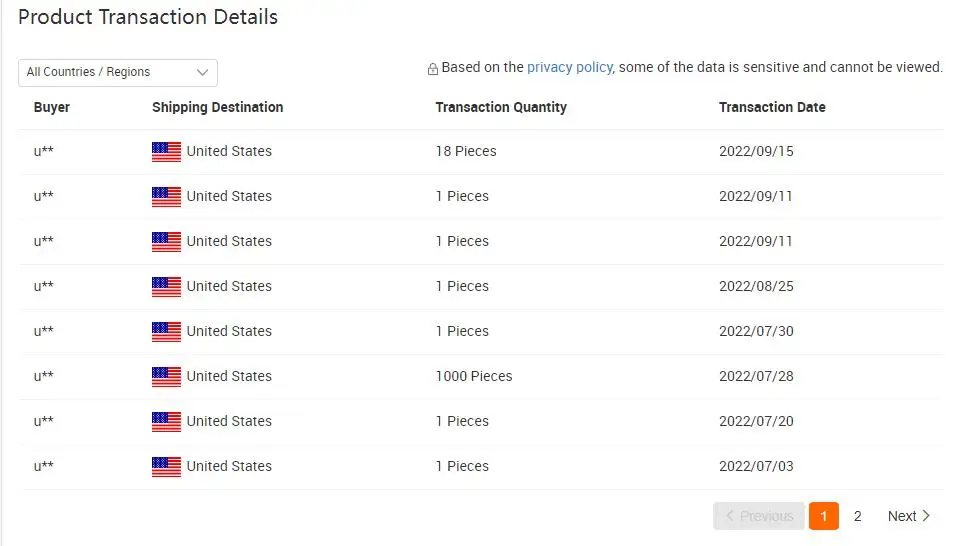Click the 18 Pieces quantity cell
The image size is (955, 546).
pos(466,152)
